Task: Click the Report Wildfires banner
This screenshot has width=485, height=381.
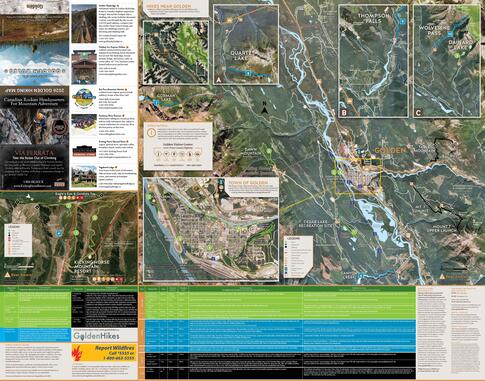Action: pyautogui.click(x=104, y=352)
